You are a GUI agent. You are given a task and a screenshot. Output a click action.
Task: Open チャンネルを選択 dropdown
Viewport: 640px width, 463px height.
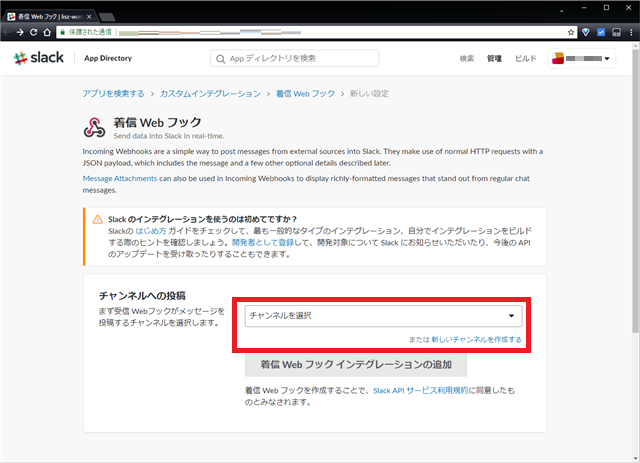pos(383,316)
